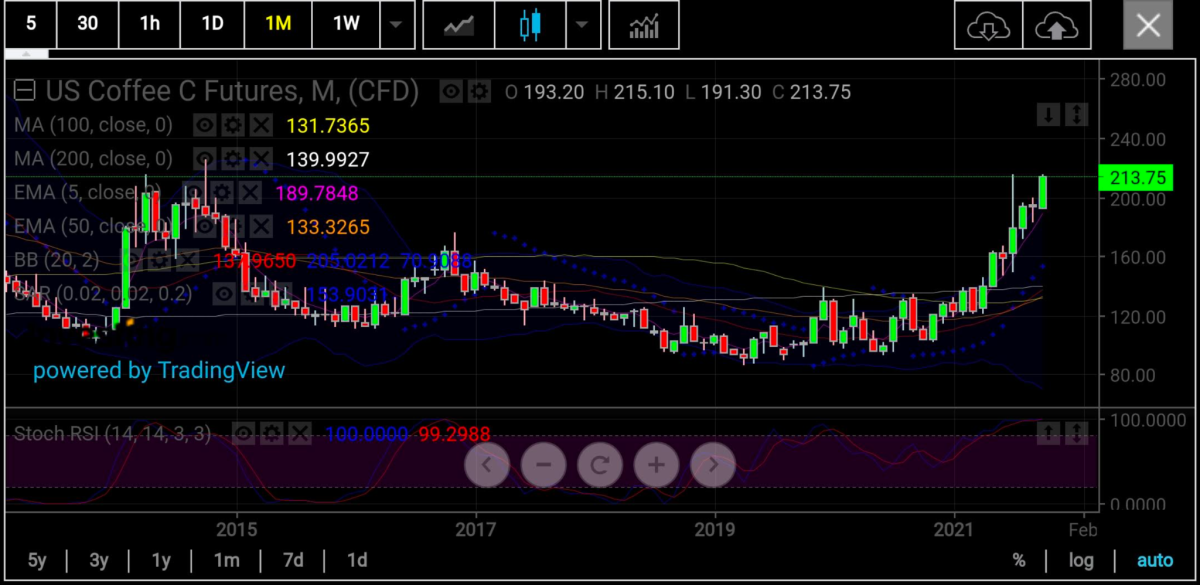
Task: Remove the Stoch RSI indicator
Action: pyautogui.click(x=299, y=433)
